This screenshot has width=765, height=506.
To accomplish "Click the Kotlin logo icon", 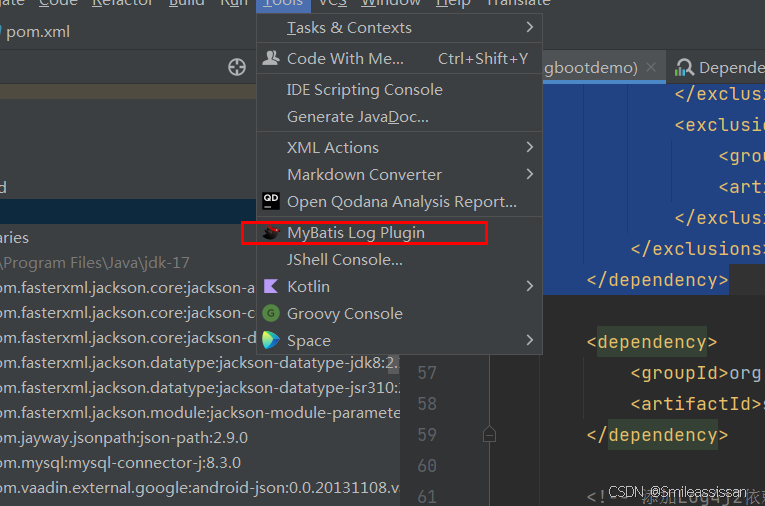I will [x=271, y=286].
